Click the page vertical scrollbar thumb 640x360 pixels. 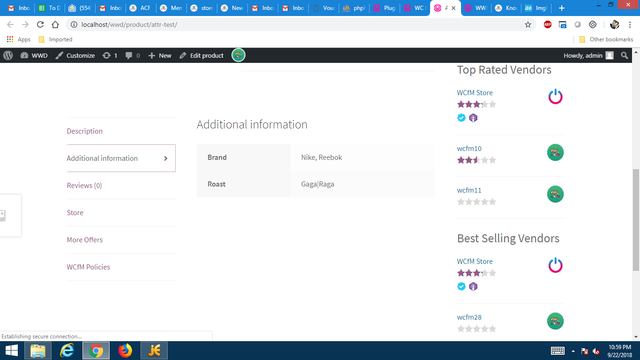(636, 219)
